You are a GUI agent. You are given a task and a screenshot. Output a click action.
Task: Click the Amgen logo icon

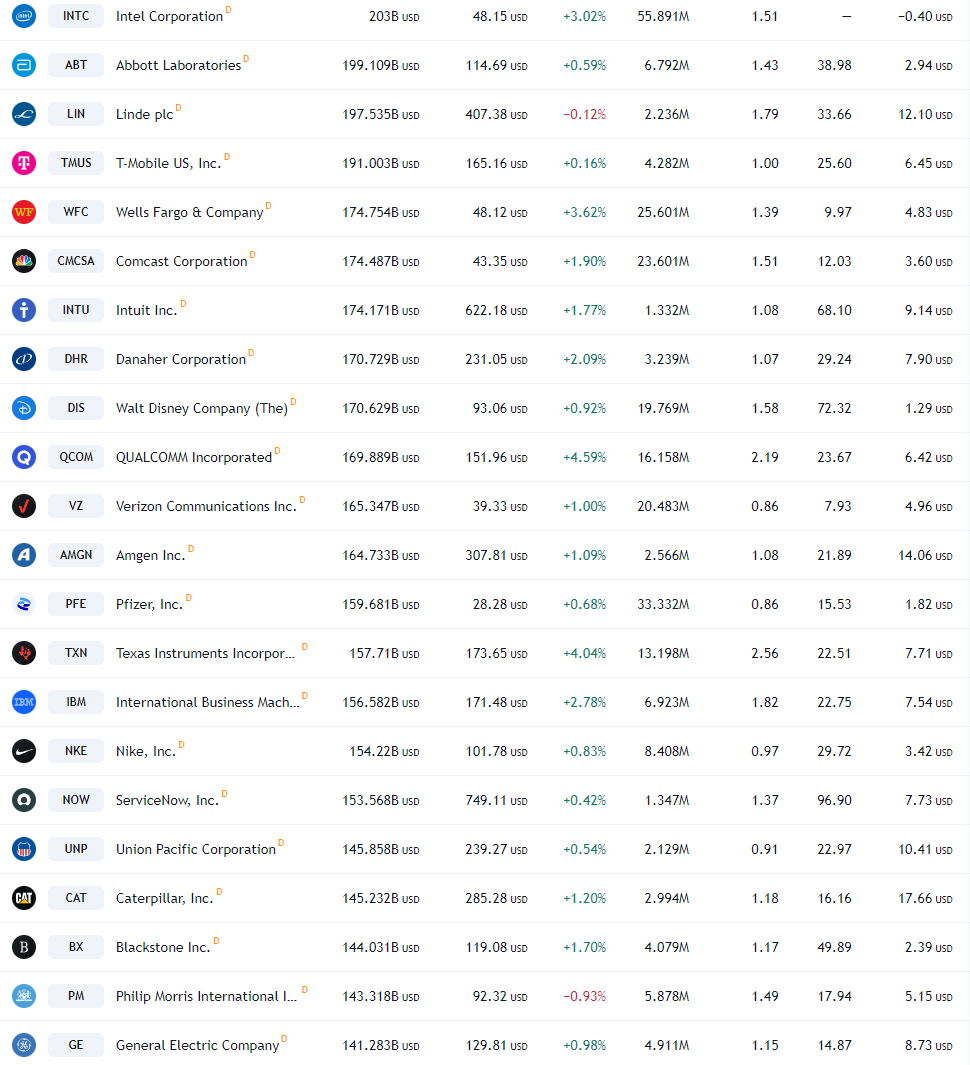[x=24, y=555]
